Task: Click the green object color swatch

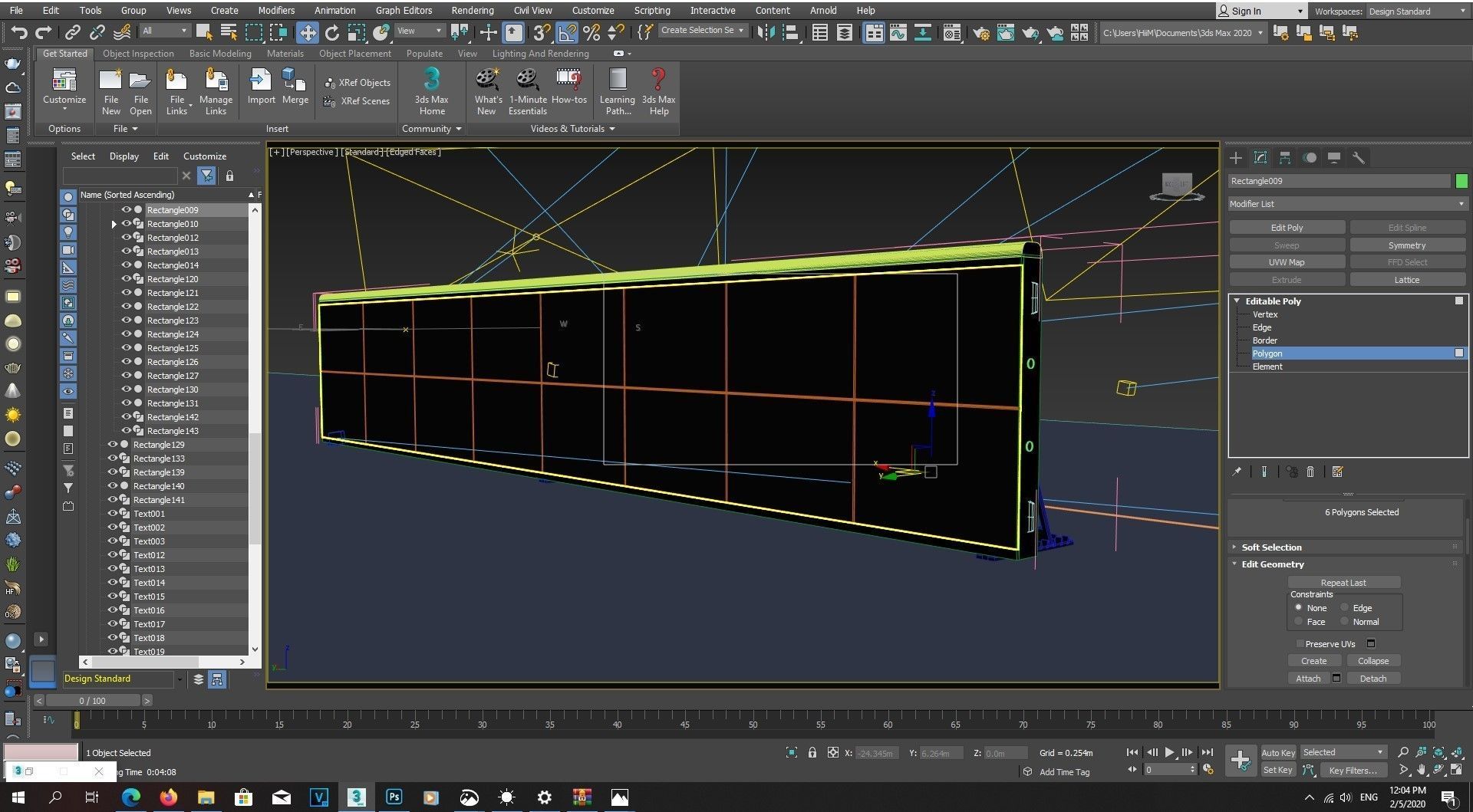Action: pyautogui.click(x=1461, y=181)
